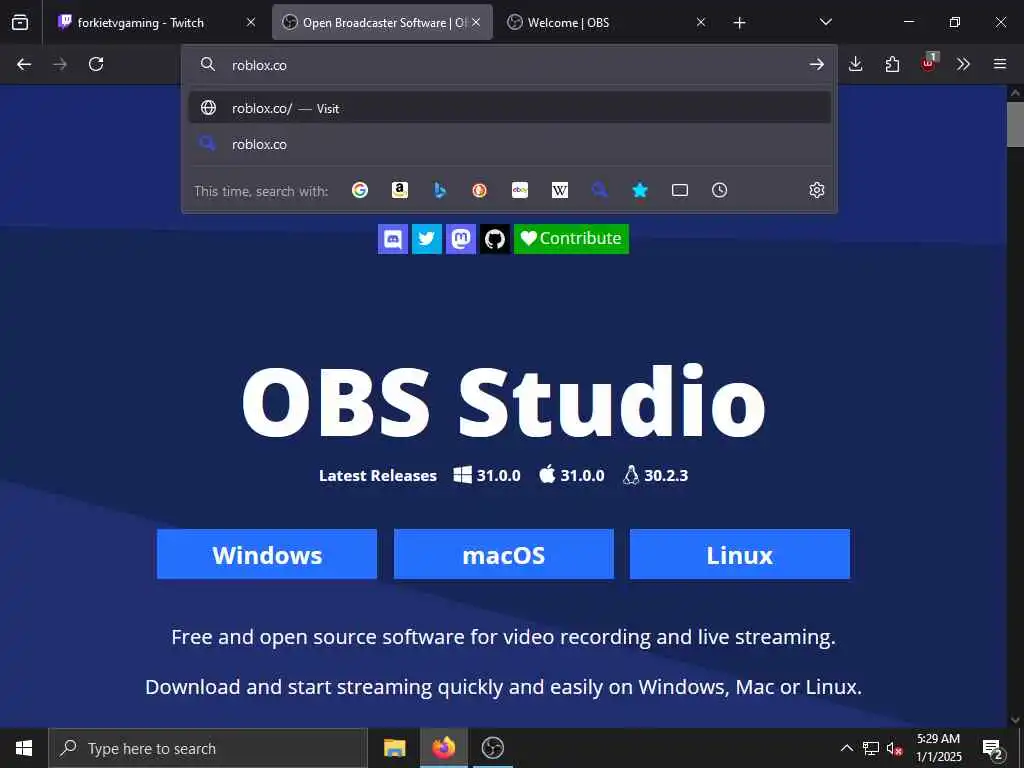This screenshot has width=1024, height=768.
Task: Search this time with DuckDuckGo
Action: point(479,190)
